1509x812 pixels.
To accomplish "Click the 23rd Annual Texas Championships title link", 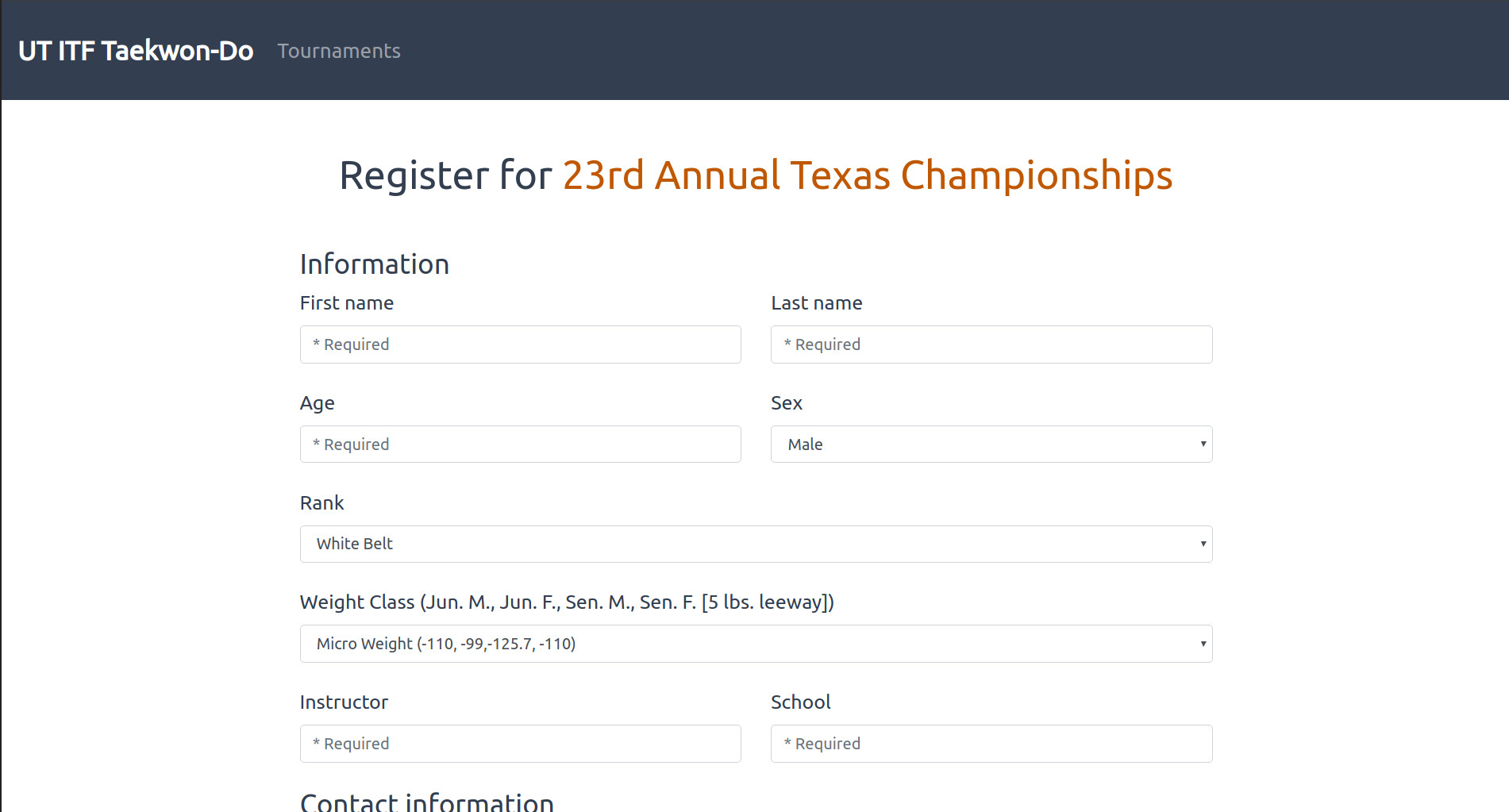I will [868, 175].
